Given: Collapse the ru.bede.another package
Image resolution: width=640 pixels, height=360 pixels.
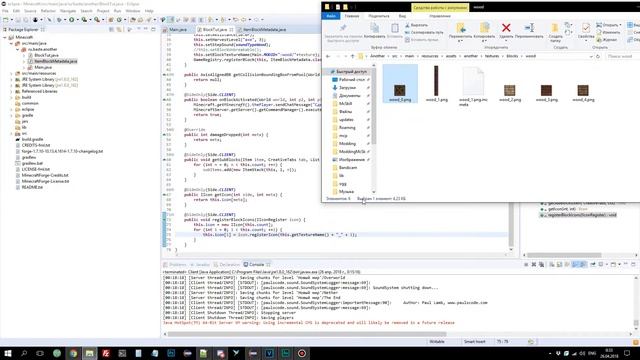Looking at the screenshot, I should (18, 49).
